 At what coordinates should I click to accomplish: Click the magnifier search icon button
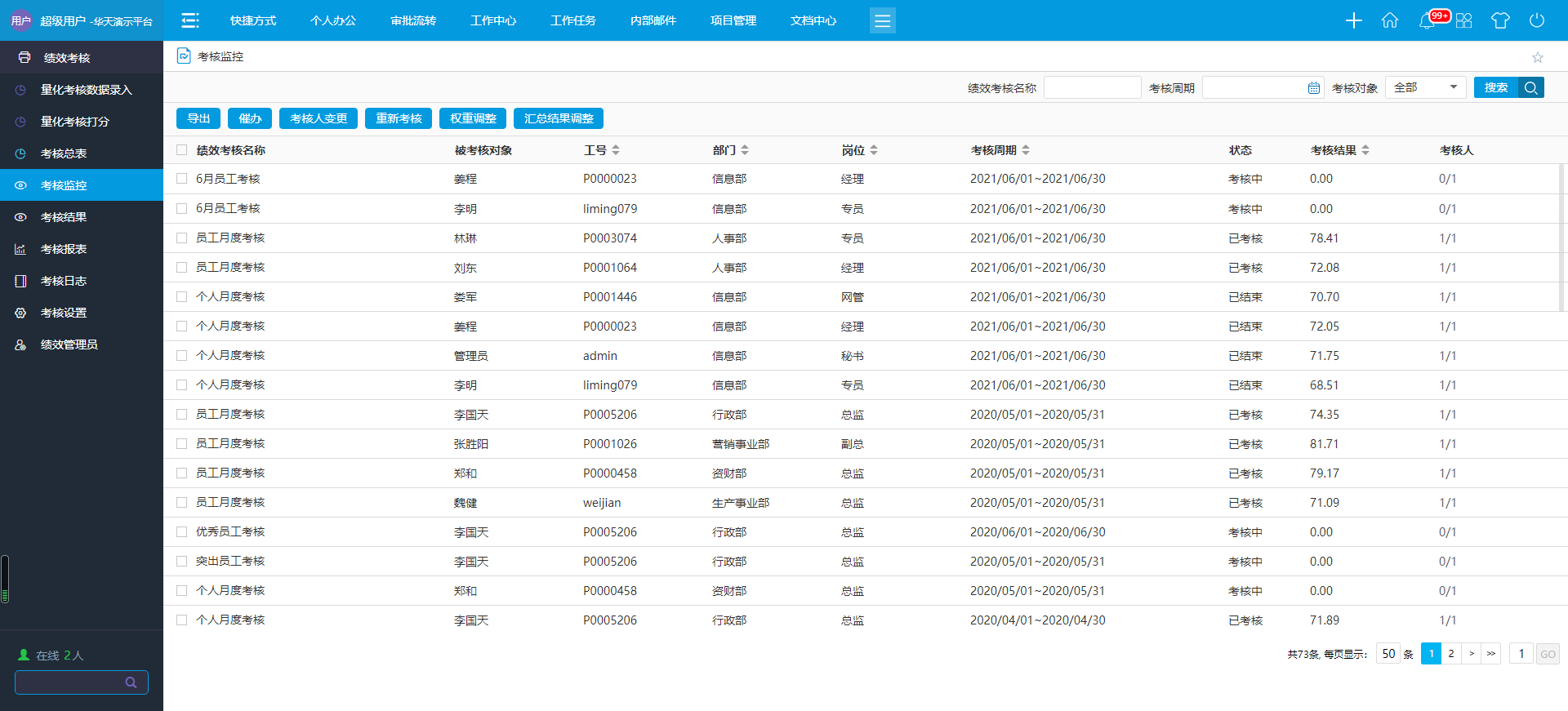[1531, 87]
